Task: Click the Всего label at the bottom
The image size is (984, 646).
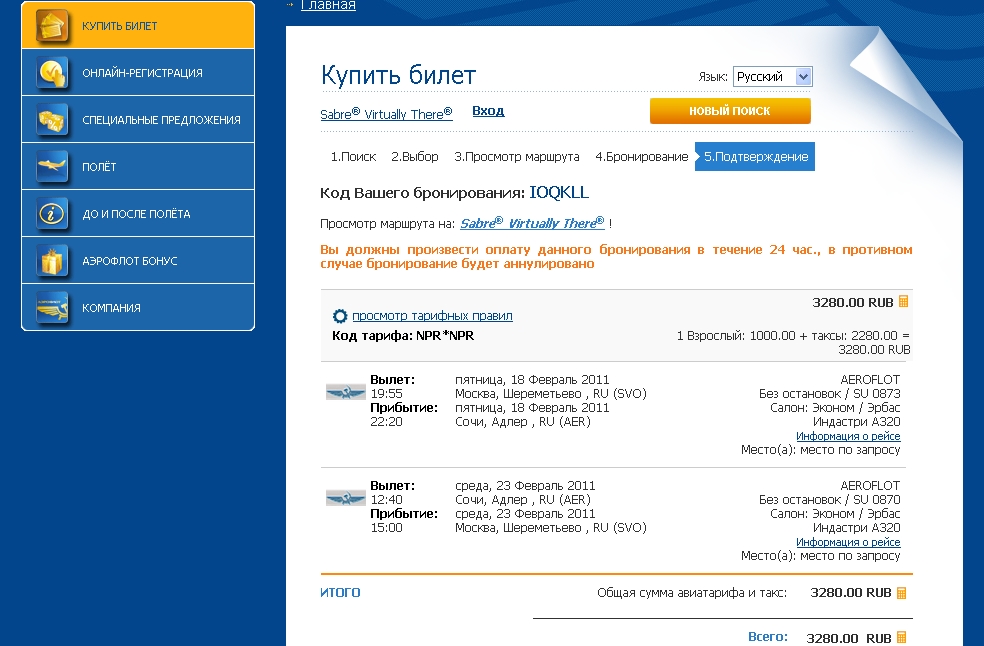Action: tap(767, 637)
